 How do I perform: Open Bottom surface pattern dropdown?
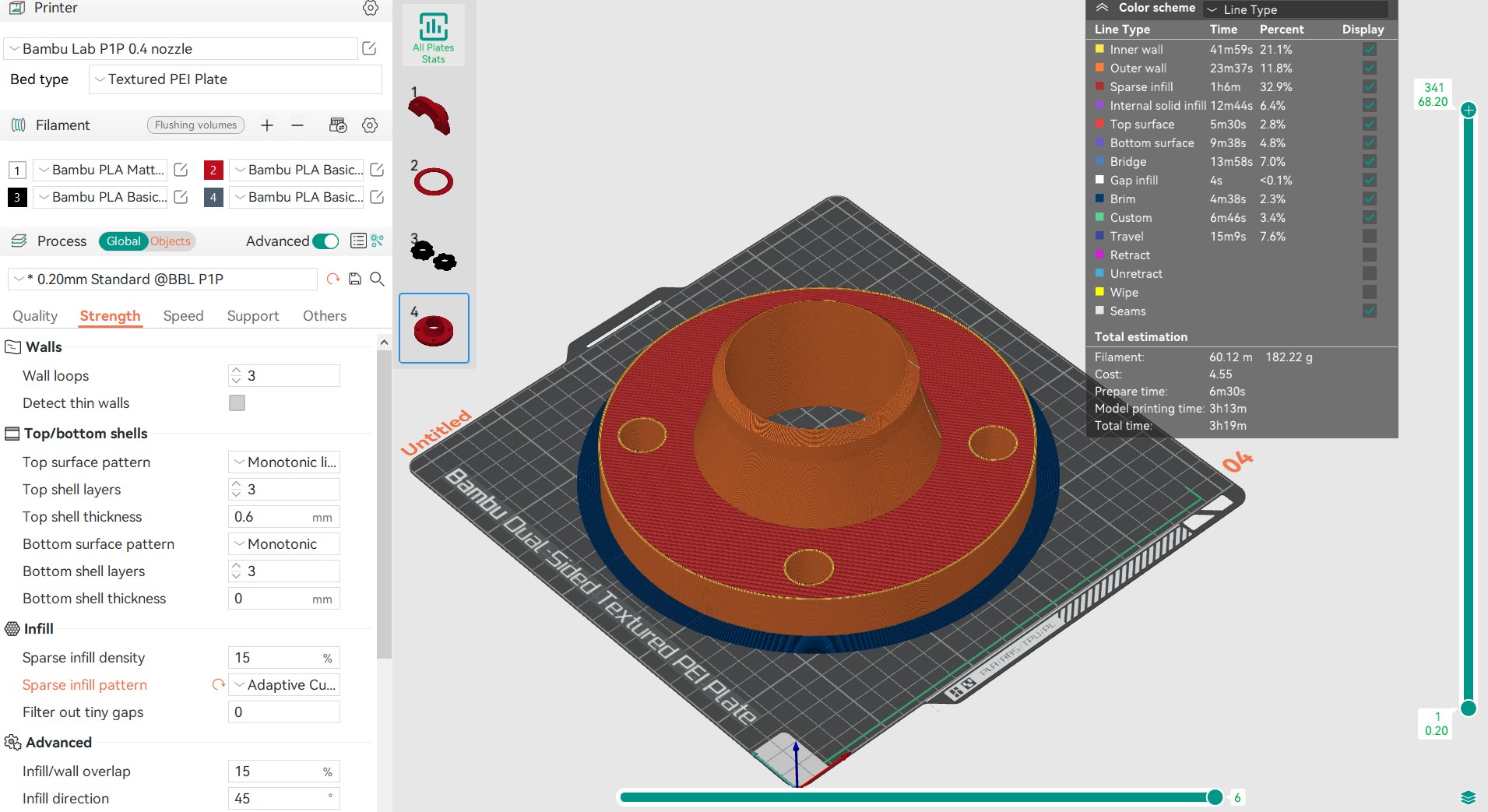[x=284, y=544]
